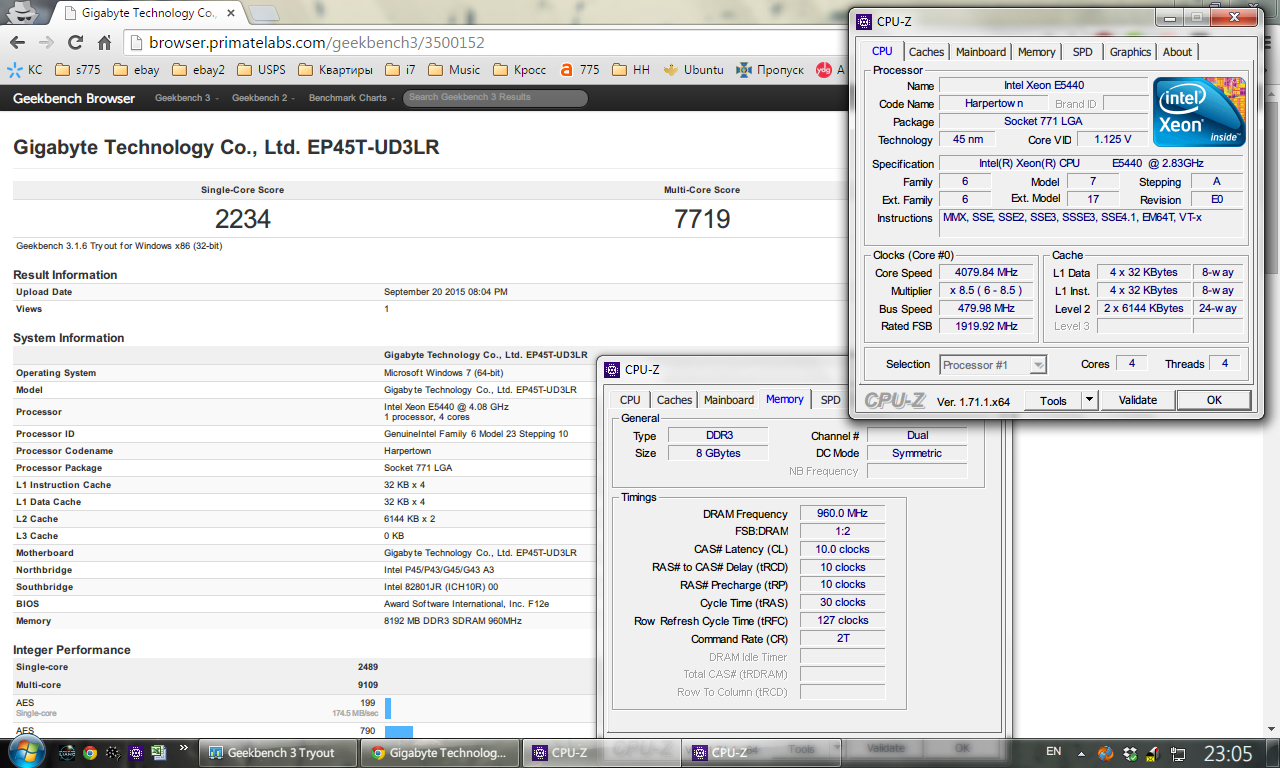Click the EN language indicator
Screen dimensions: 1280x768
[x=1053, y=752]
